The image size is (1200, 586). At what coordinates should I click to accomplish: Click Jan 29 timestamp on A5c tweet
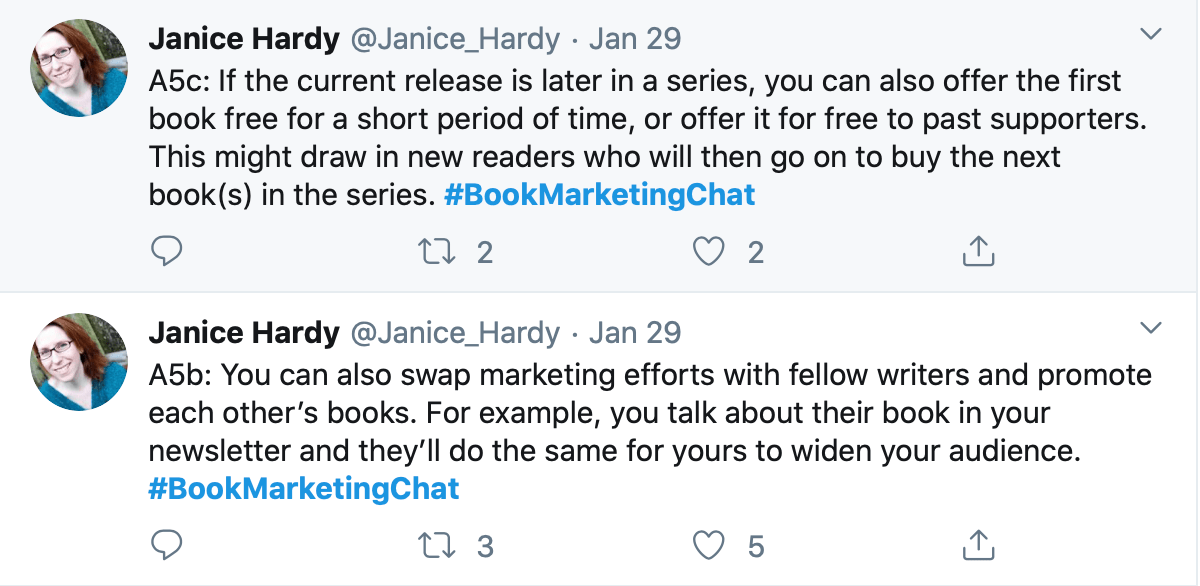click(635, 39)
